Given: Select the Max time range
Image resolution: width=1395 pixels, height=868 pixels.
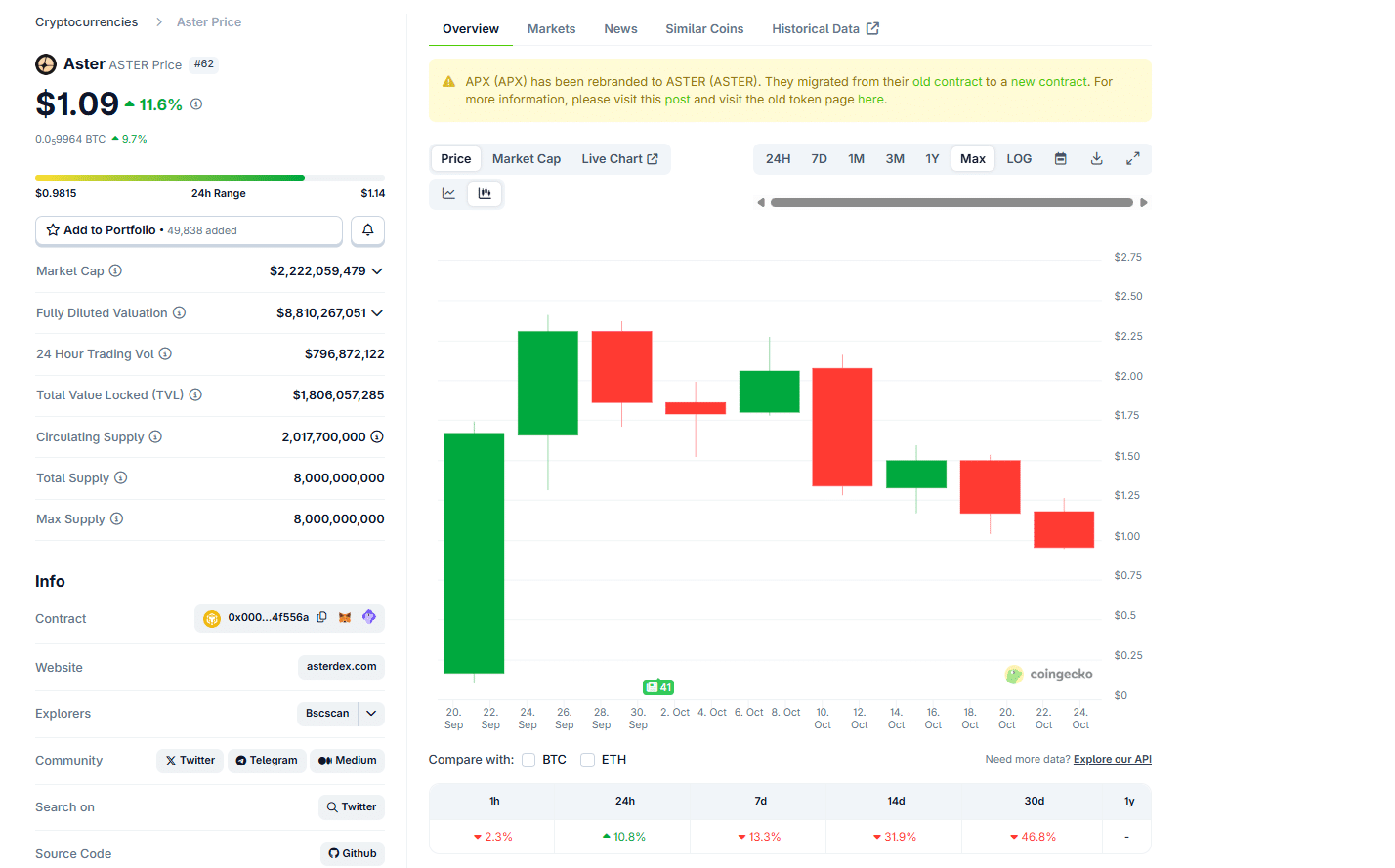Looking at the screenshot, I should 973,158.
